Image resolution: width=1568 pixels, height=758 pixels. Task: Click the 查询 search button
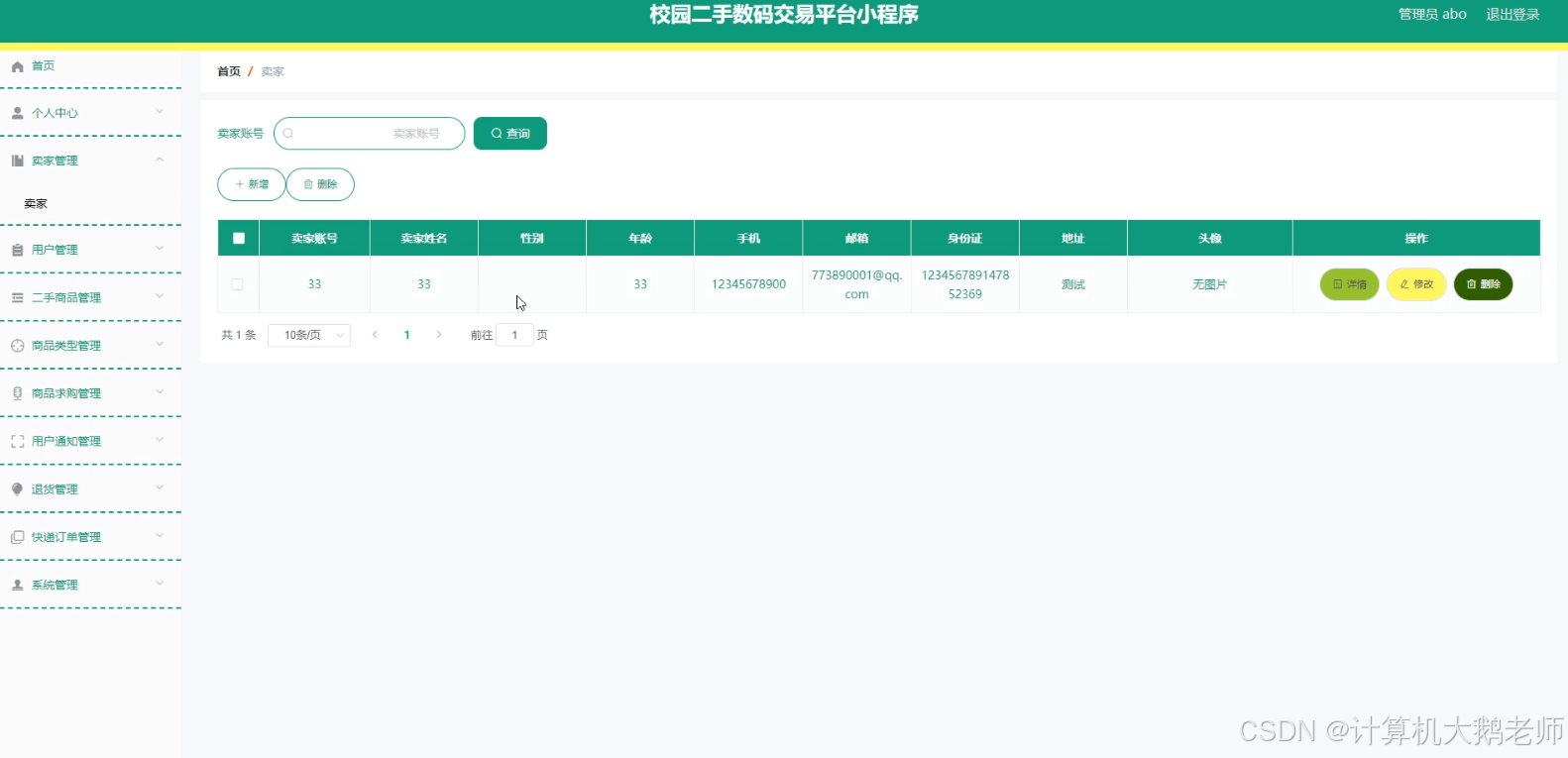[510, 134]
